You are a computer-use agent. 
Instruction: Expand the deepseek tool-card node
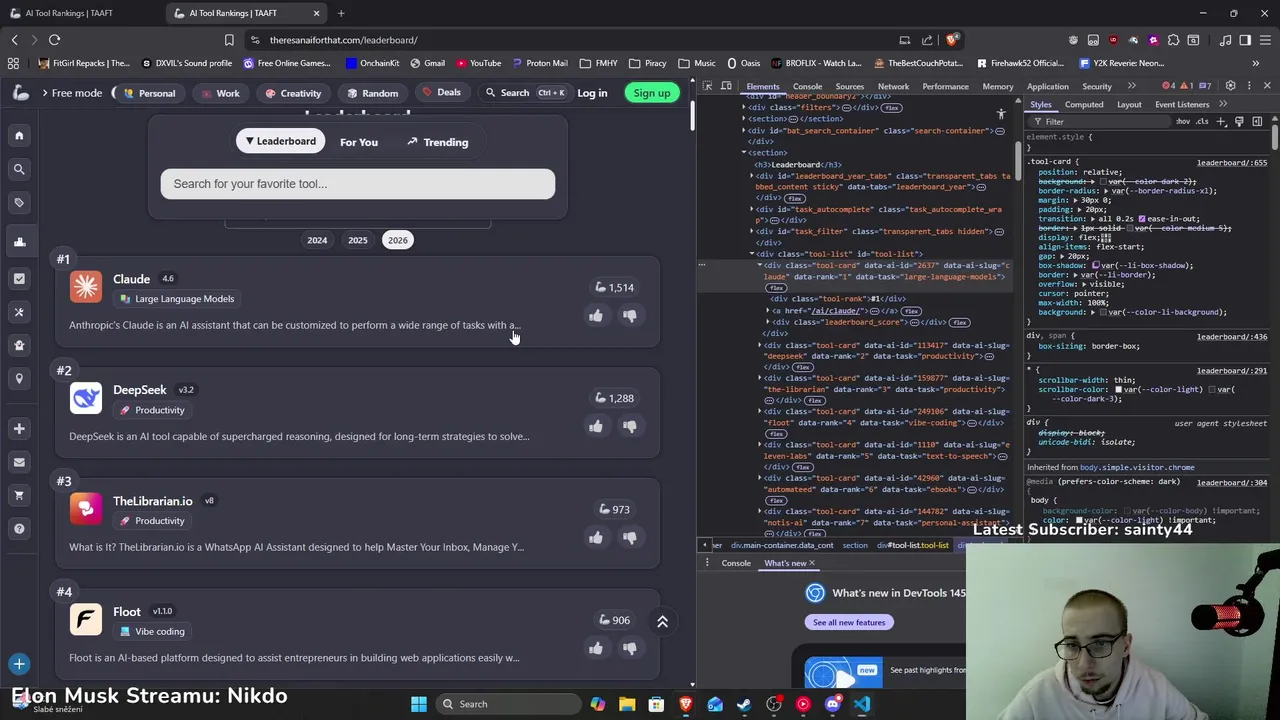[760, 345]
